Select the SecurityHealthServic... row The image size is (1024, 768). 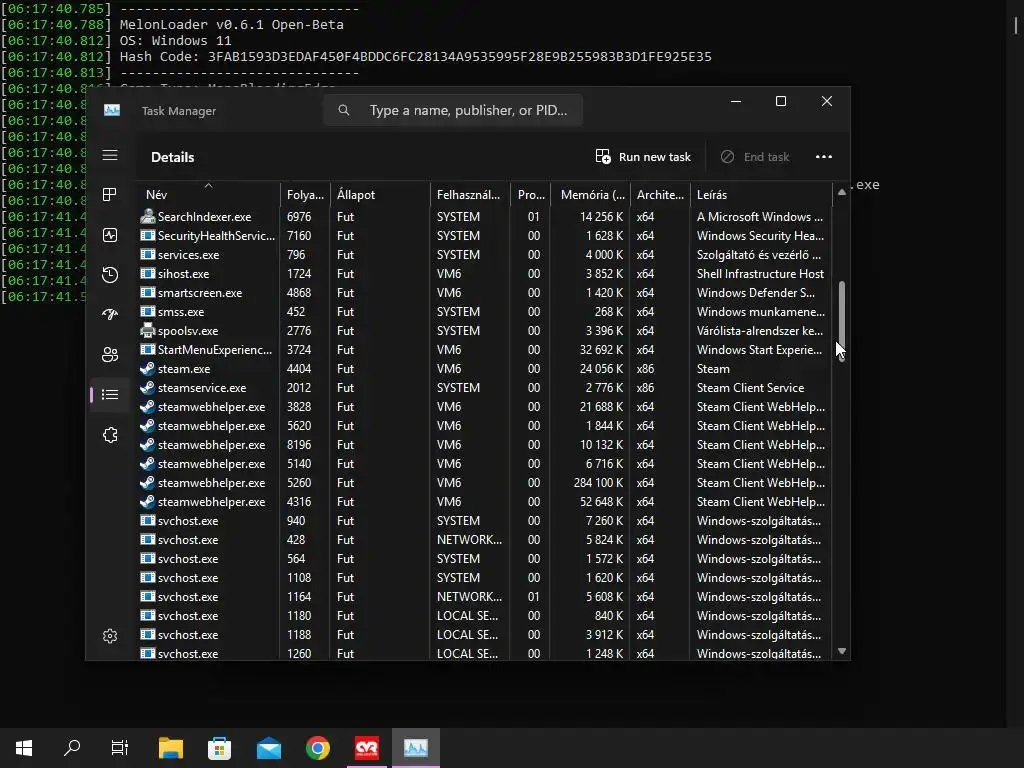point(485,235)
